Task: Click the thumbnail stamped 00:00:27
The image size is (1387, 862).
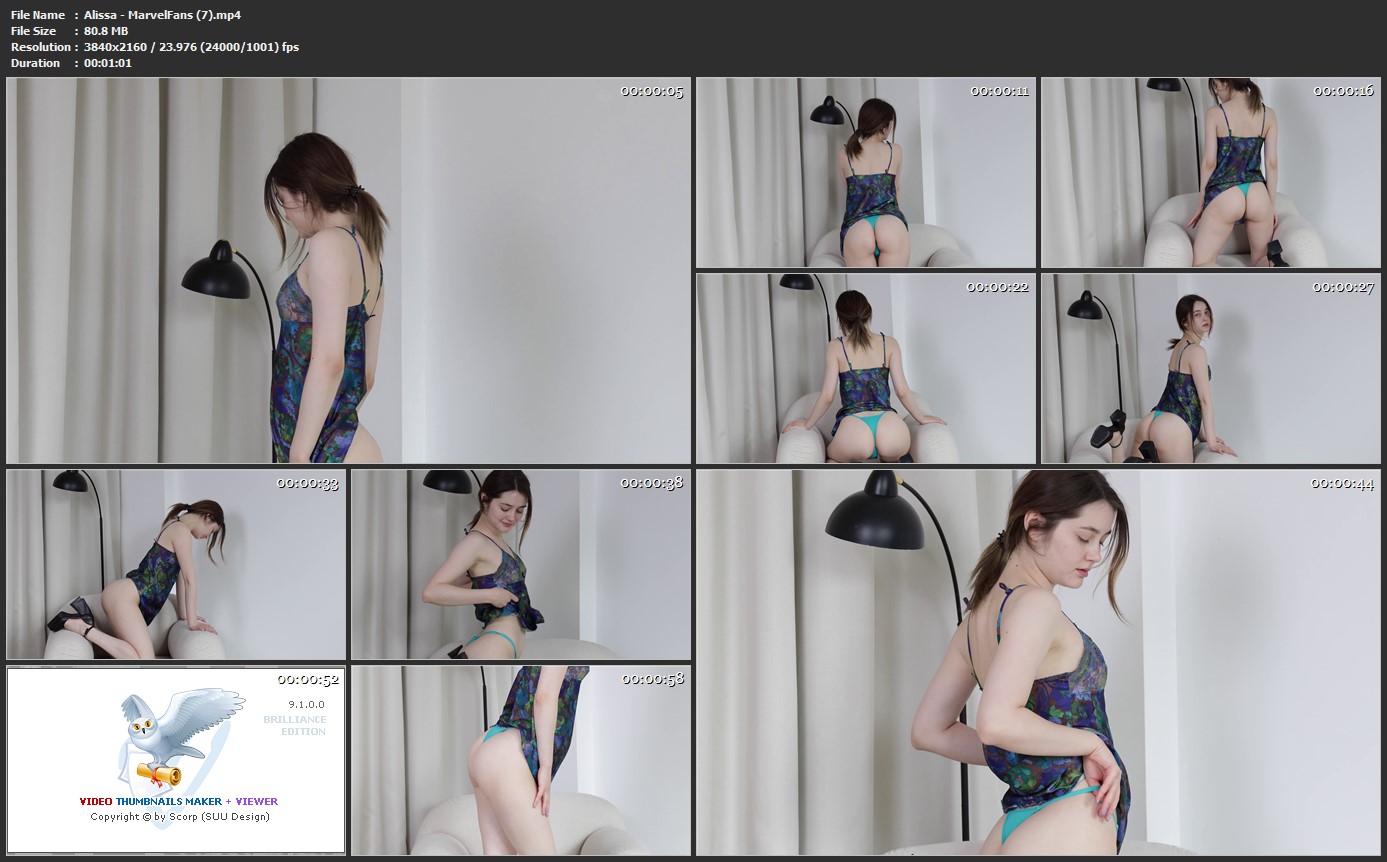Action: [1211, 369]
